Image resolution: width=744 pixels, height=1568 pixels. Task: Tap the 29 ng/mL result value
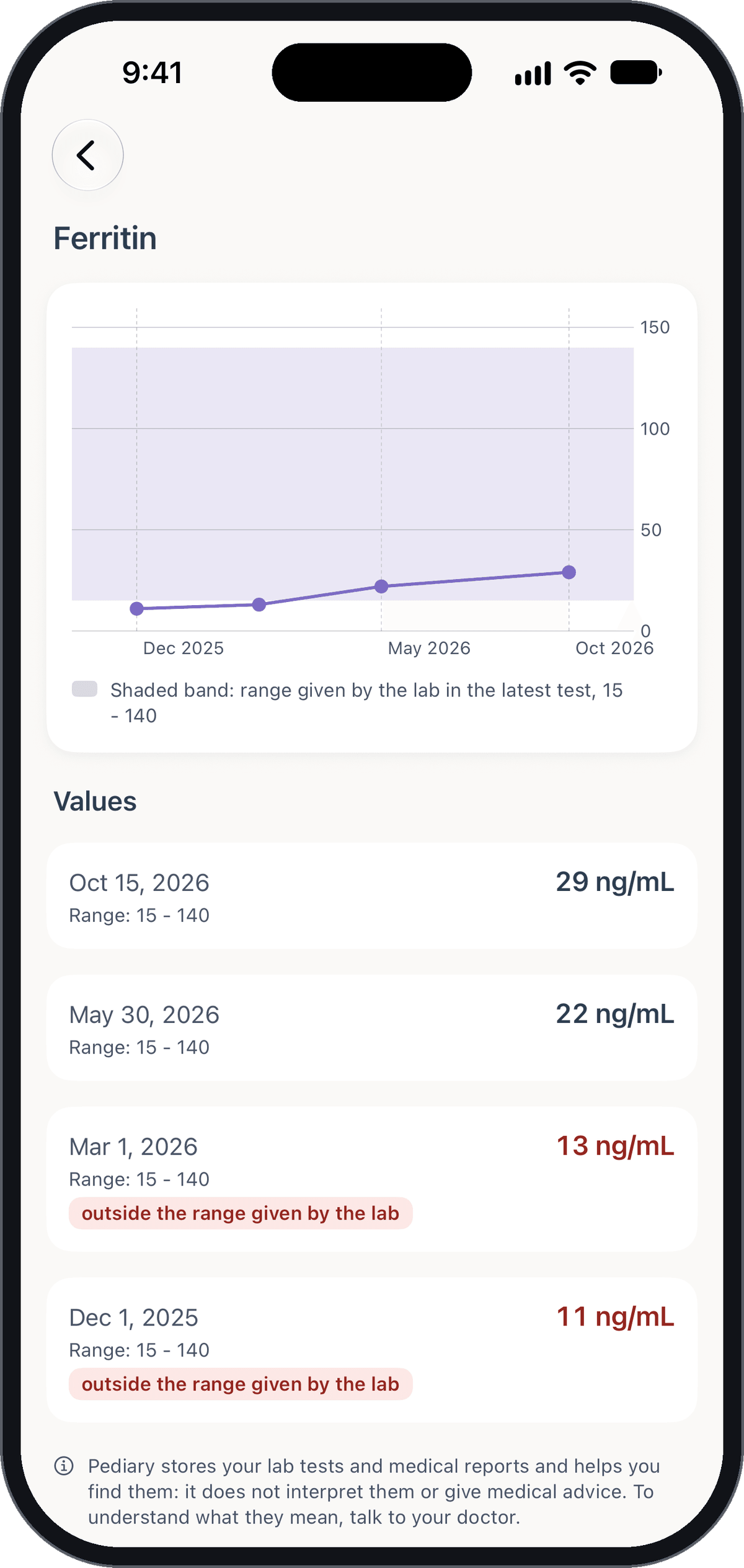pyautogui.click(x=615, y=882)
